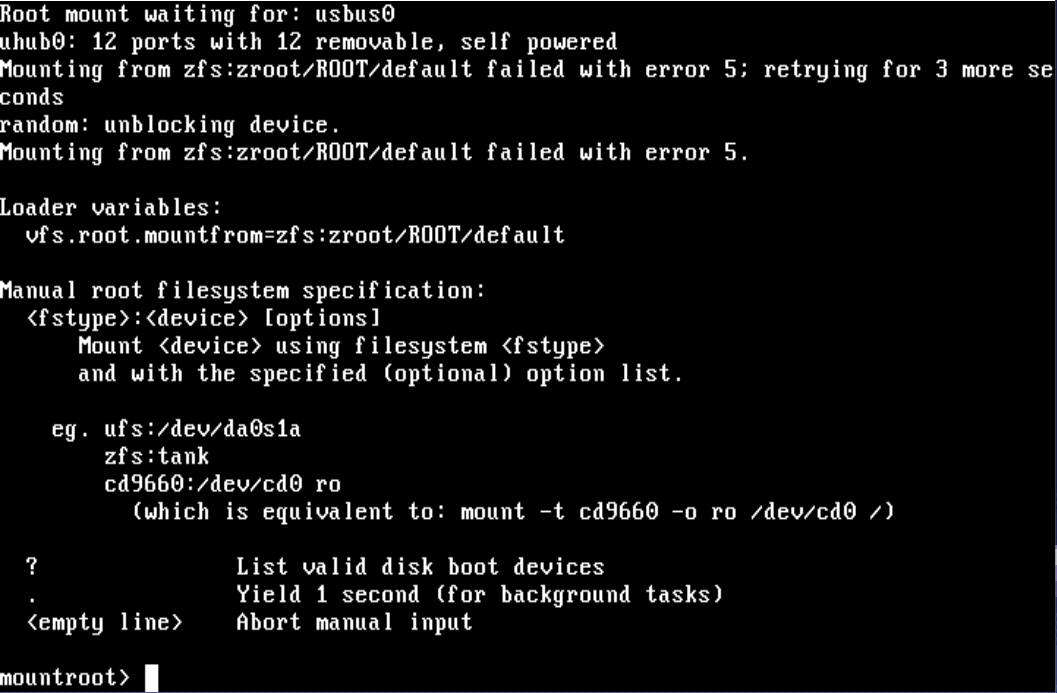This screenshot has width=1057, height=693.
Task: Click the "ufs:/dev/da0s1a" example text
Action: [203, 429]
